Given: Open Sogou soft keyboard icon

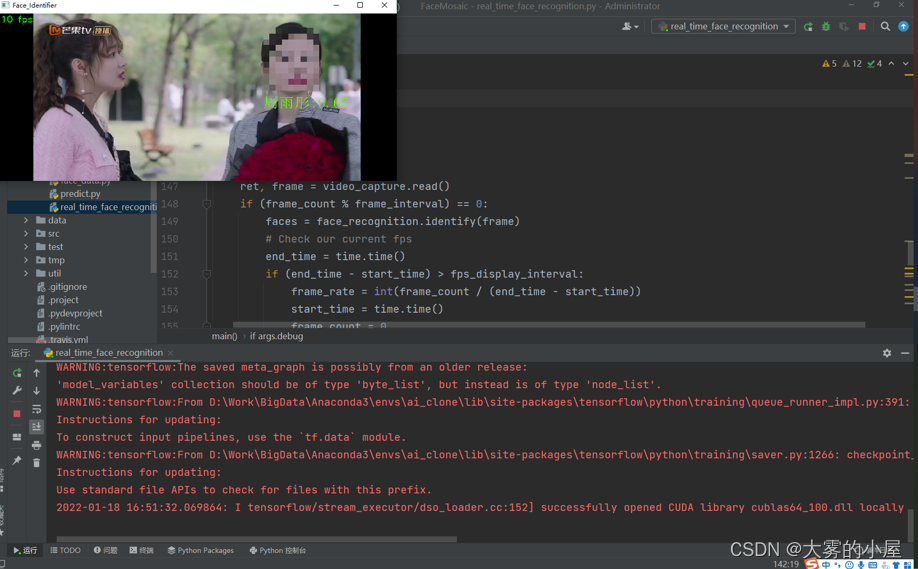Looking at the screenshot, I should tap(872, 564).
